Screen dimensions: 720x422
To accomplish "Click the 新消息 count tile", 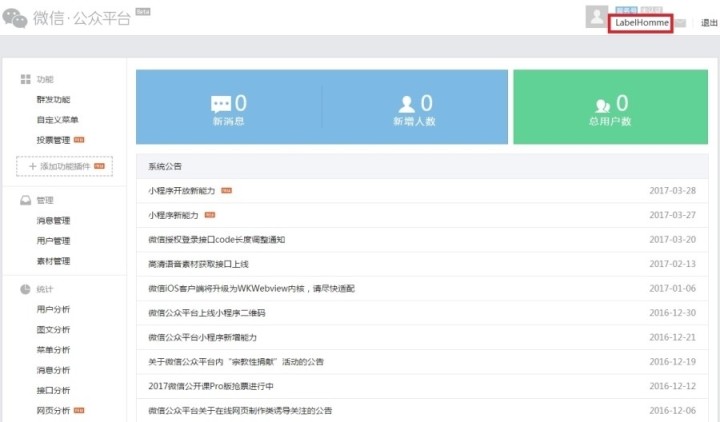I will click(229, 107).
